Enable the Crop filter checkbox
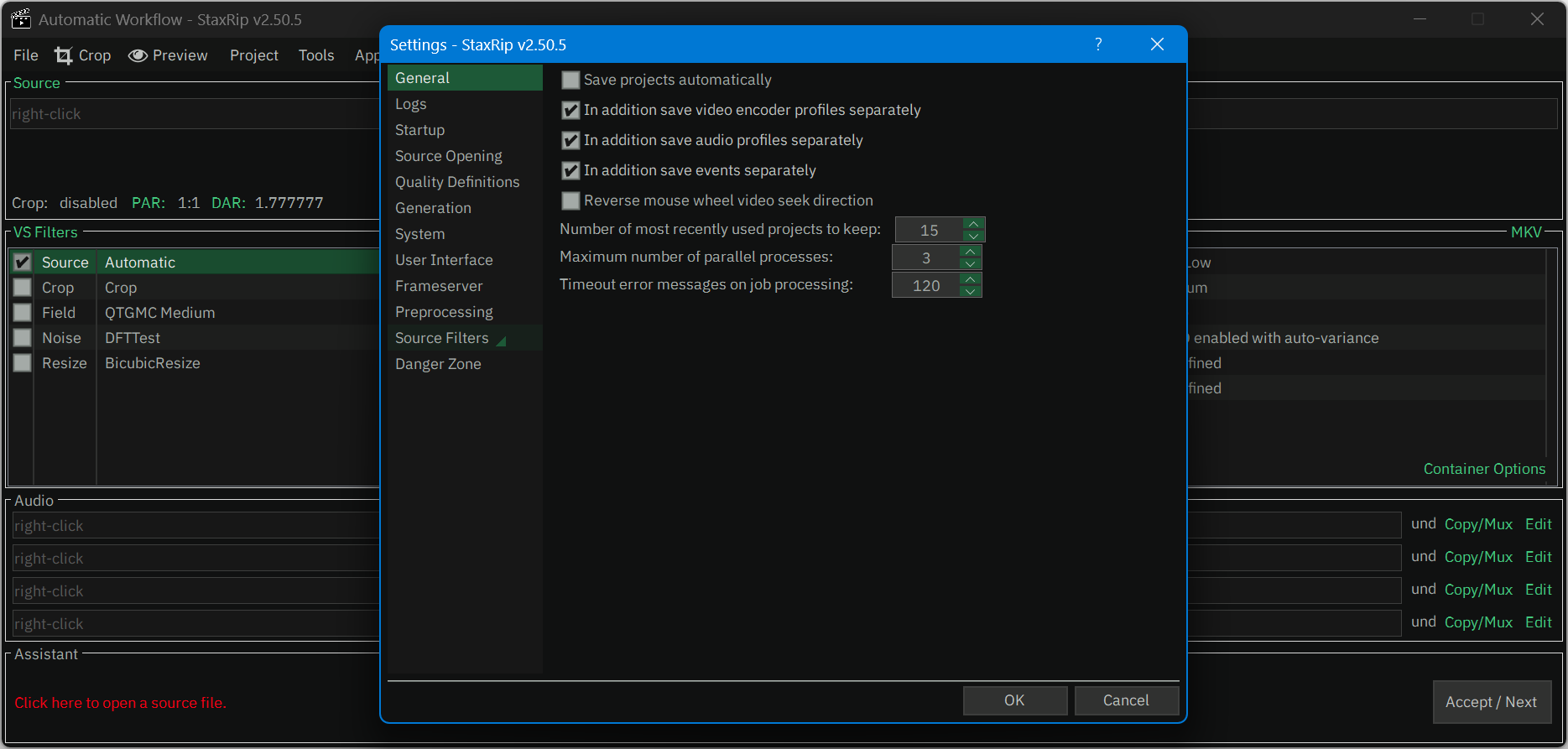Screen dimensions: 1568x749 [x=23, y=288]
